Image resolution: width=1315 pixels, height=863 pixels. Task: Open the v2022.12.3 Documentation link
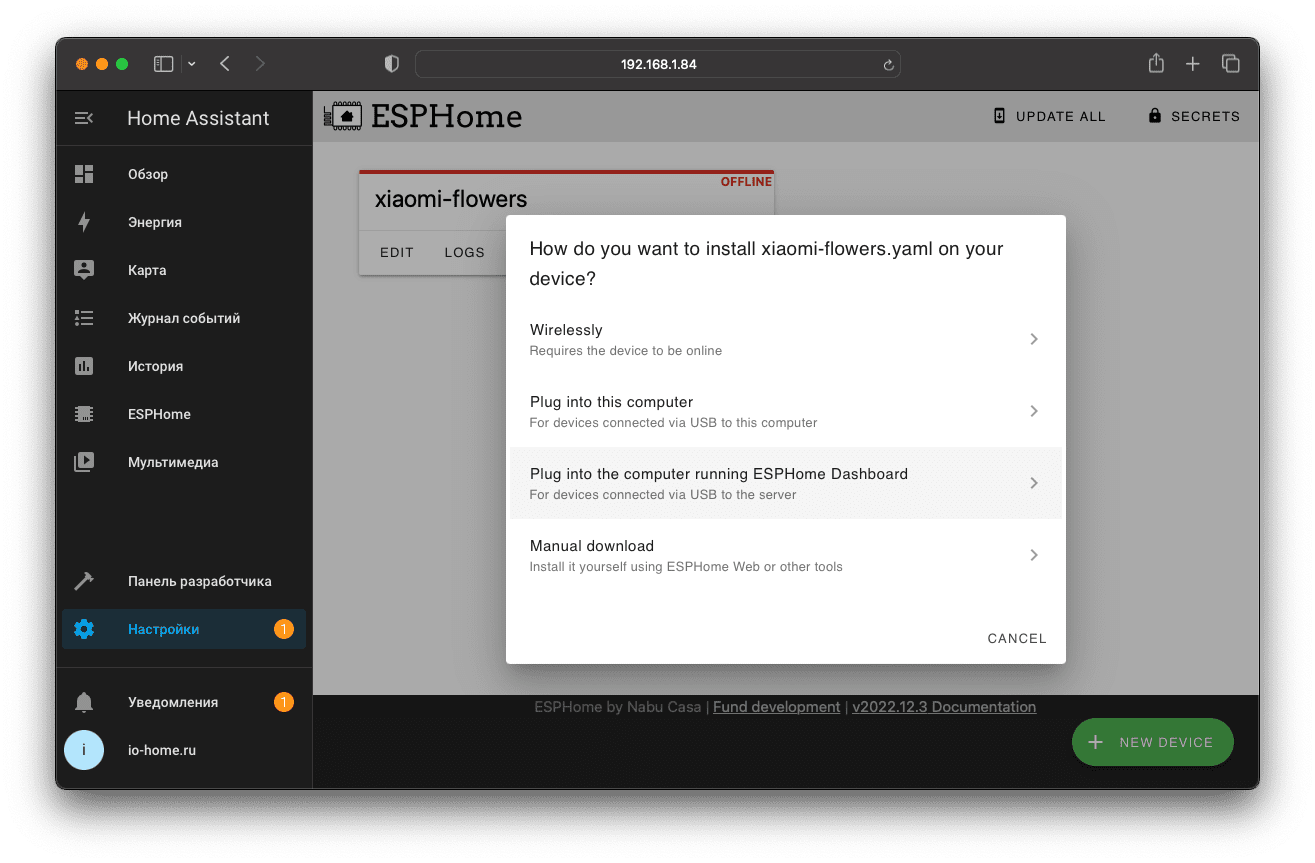(943, 707)
